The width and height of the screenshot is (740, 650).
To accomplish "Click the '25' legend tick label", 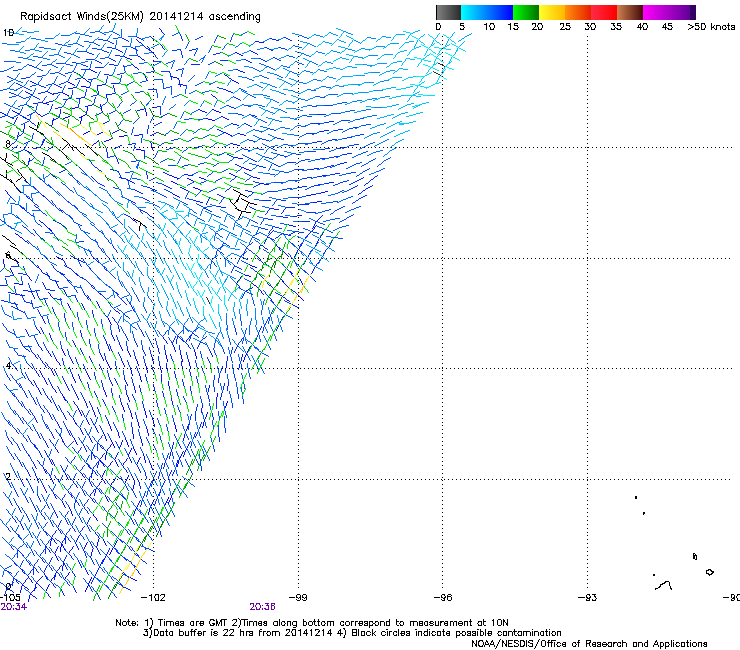I will pyautogui.click(x=565, y=27).
